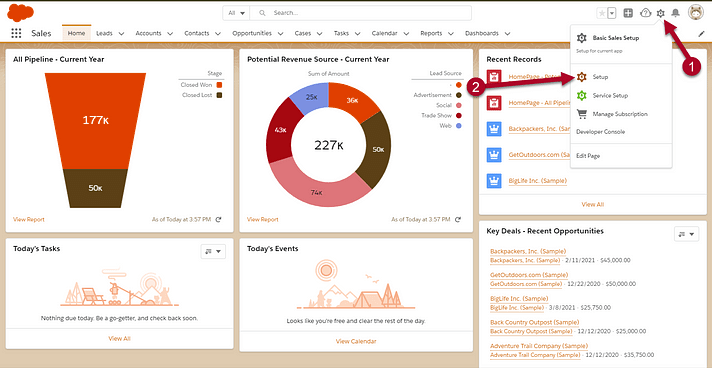Open the Opportunities tab
Screen dimensions: 712x368
[252, 33]
